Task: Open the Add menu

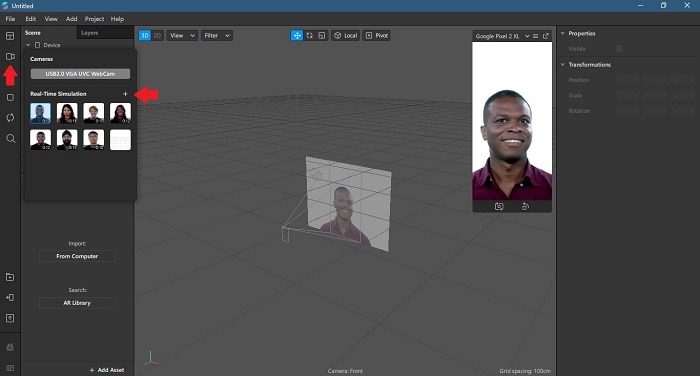Action: tap(71, 19)
